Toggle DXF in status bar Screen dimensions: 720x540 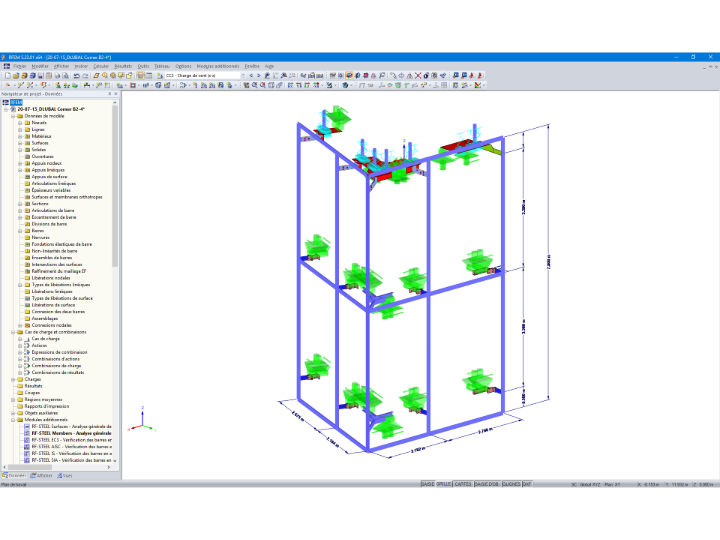[527, 484]
